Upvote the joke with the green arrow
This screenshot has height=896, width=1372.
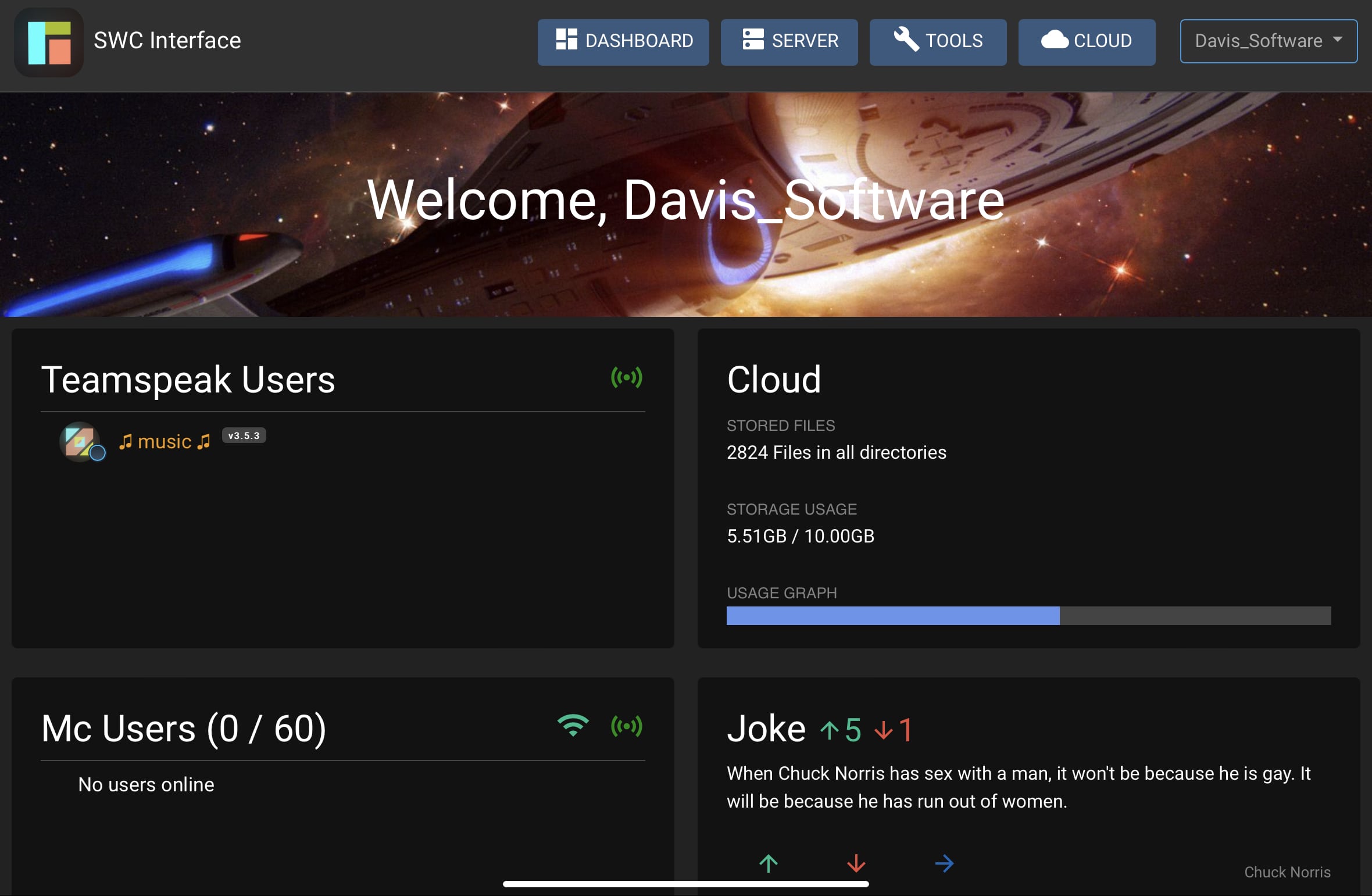point(768,863)
